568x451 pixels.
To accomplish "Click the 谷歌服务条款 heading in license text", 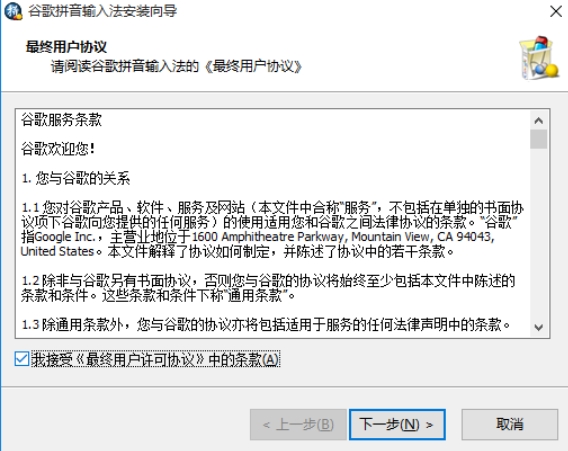I will [62, 120].
